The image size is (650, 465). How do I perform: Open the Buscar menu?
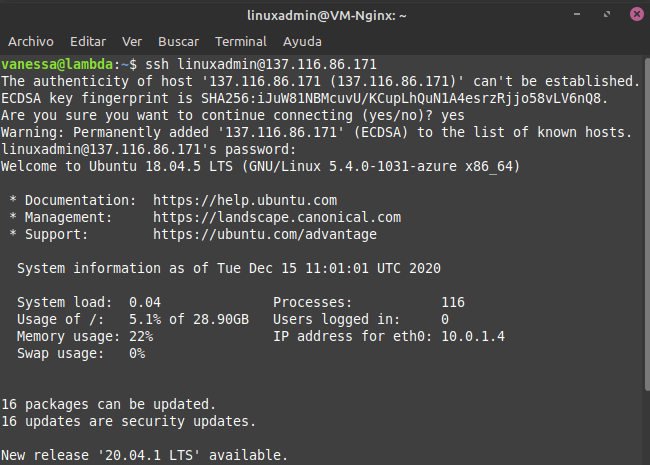pos(178,41)
